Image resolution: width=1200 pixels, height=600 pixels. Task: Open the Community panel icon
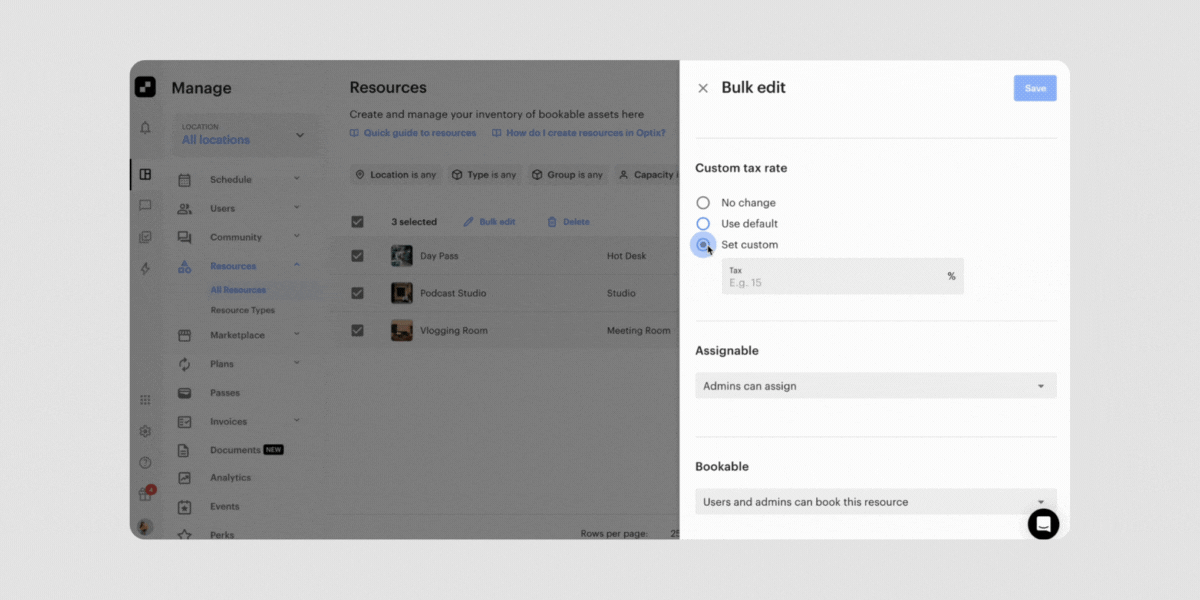185,237
